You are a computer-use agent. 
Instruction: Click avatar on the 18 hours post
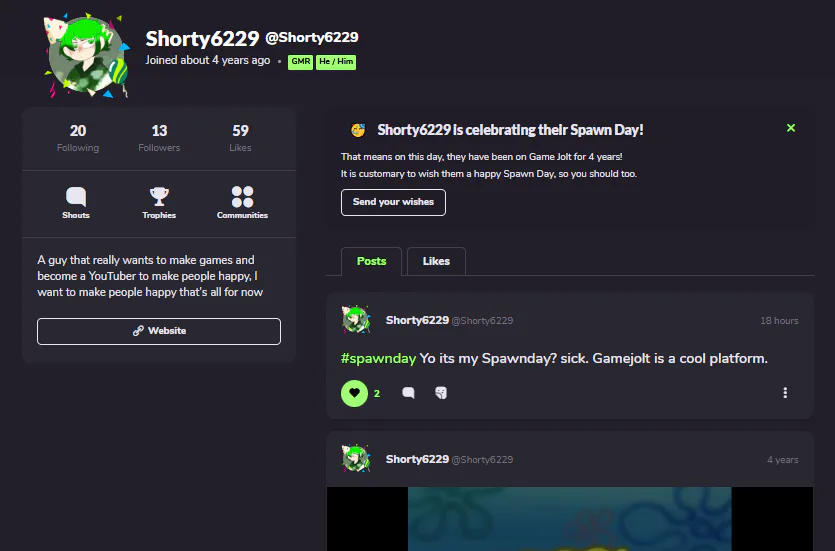click(356, 319)
